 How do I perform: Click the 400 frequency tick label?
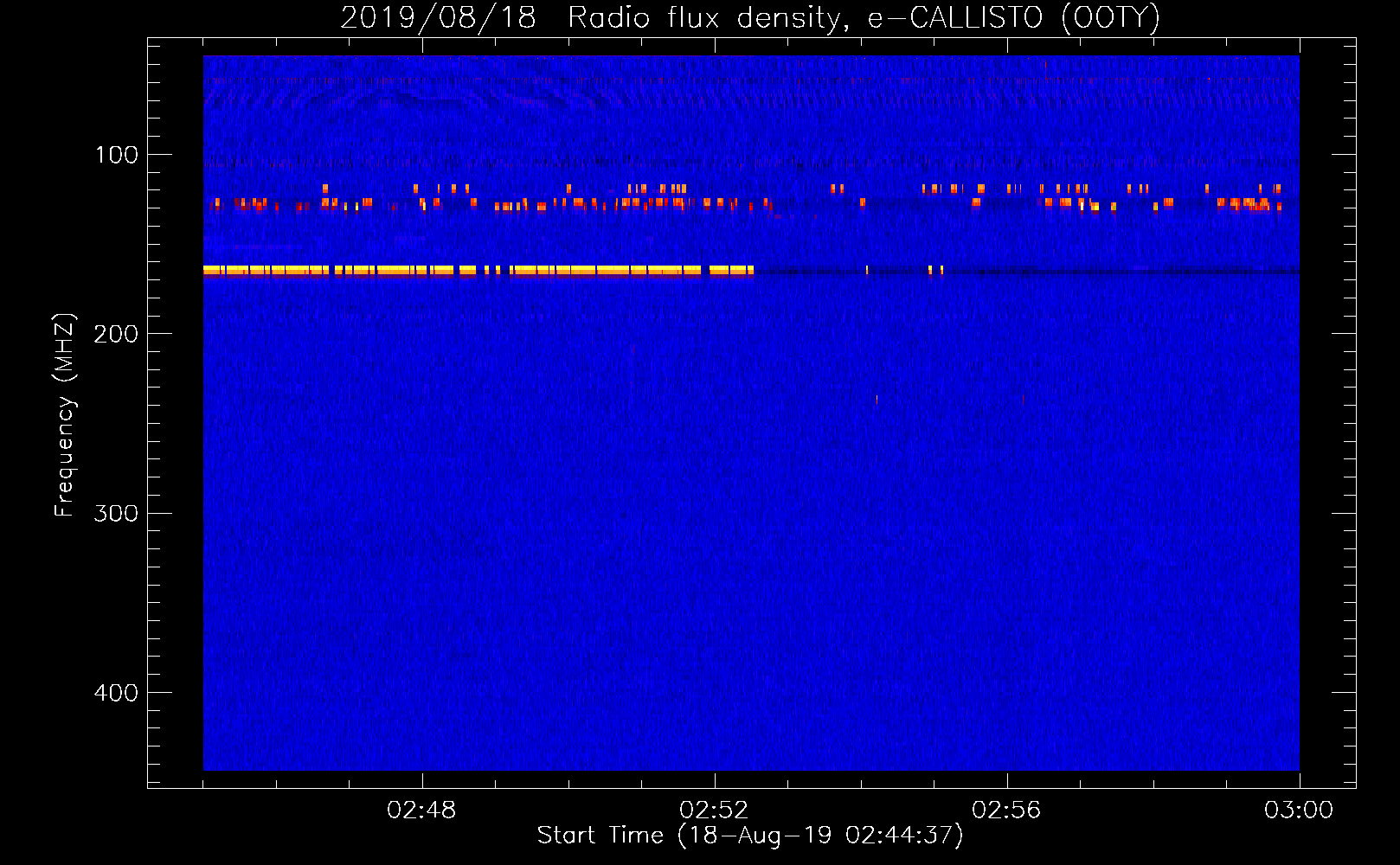click(x=117, y=693)
